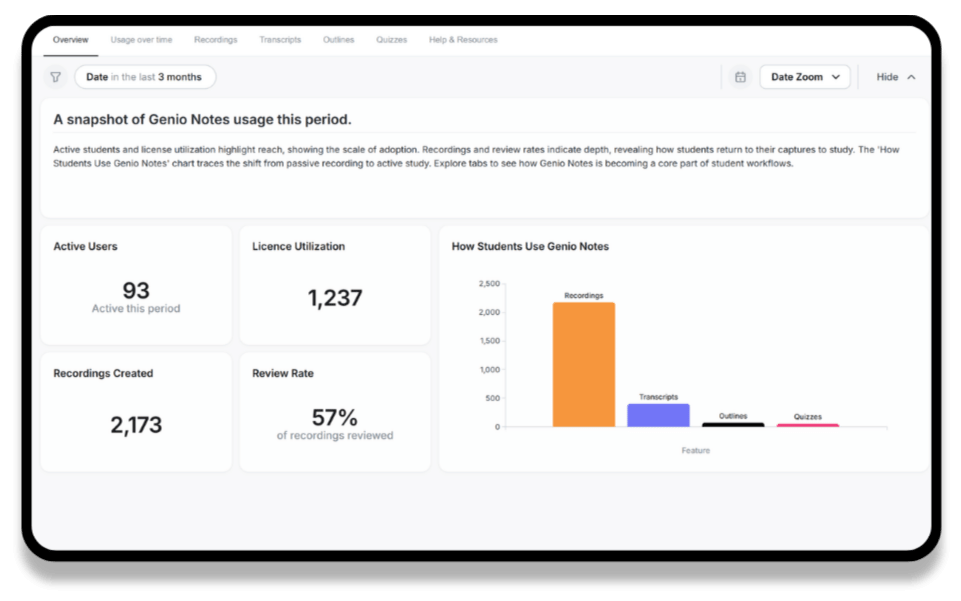
Task: Click the 'How Students Use Genio Notes' chart title
Action: click(x=530, y=246)
